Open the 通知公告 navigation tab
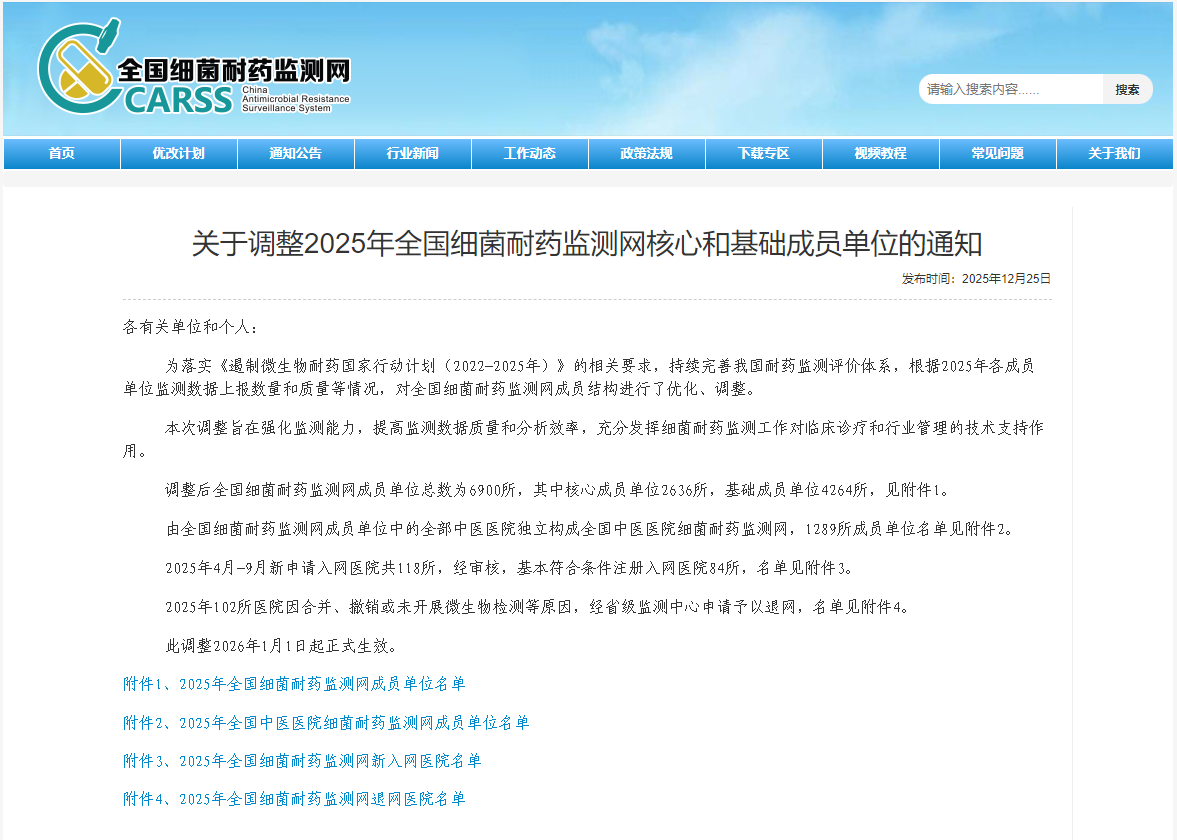 295,153
